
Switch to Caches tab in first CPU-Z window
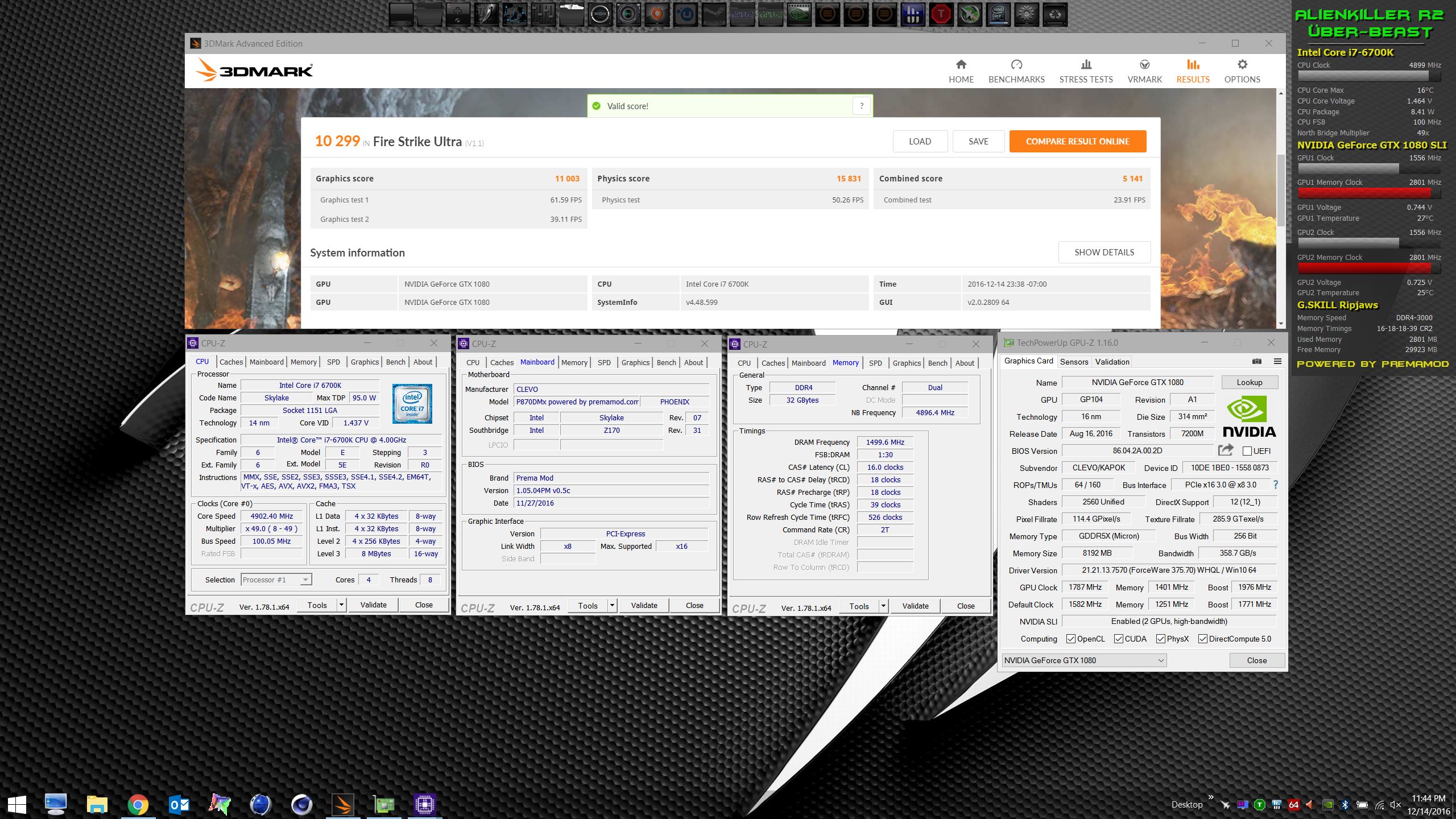(x=231, y=362)
